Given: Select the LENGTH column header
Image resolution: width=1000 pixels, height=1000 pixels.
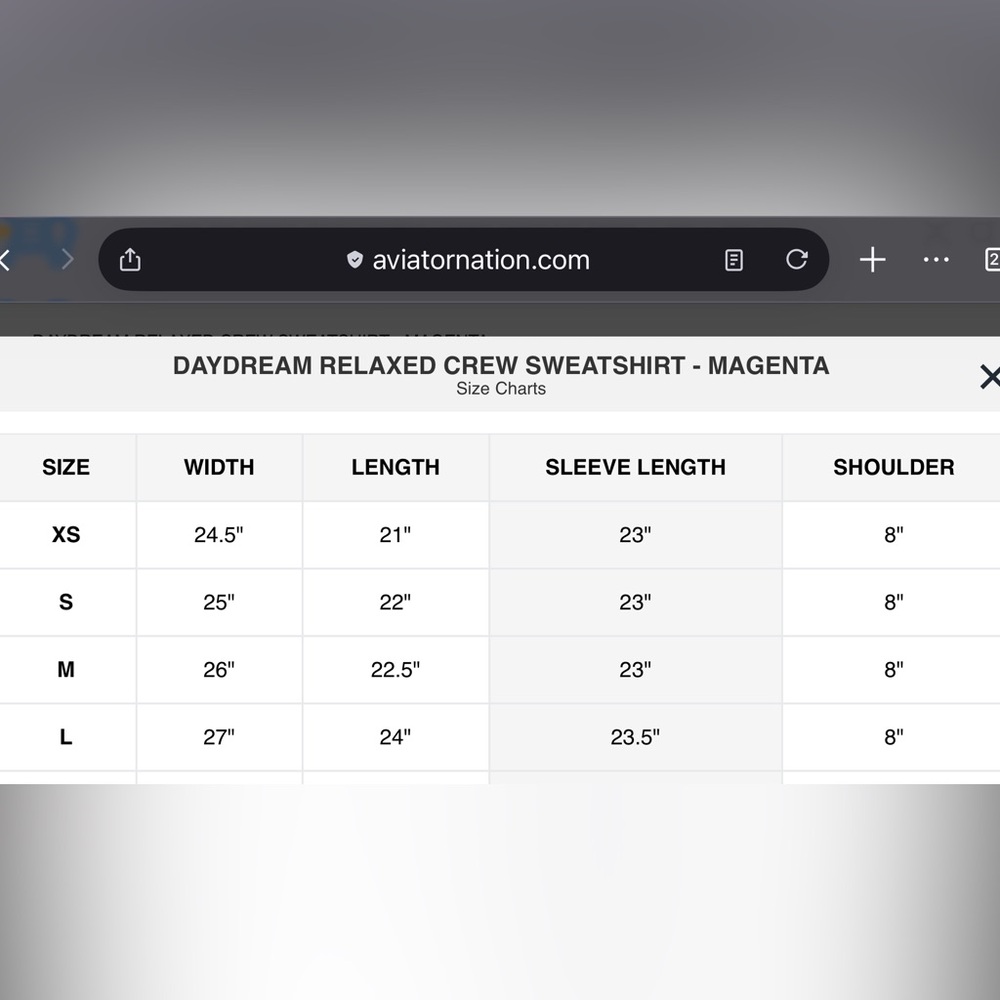Looking at the screenshot, I should [x=395, y=467].
